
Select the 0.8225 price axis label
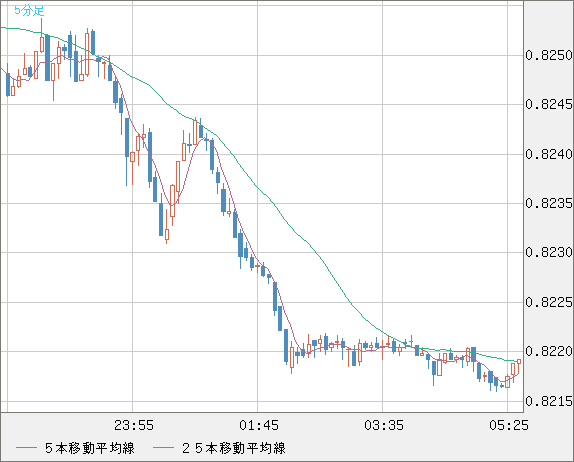click(x=549, y=302)
